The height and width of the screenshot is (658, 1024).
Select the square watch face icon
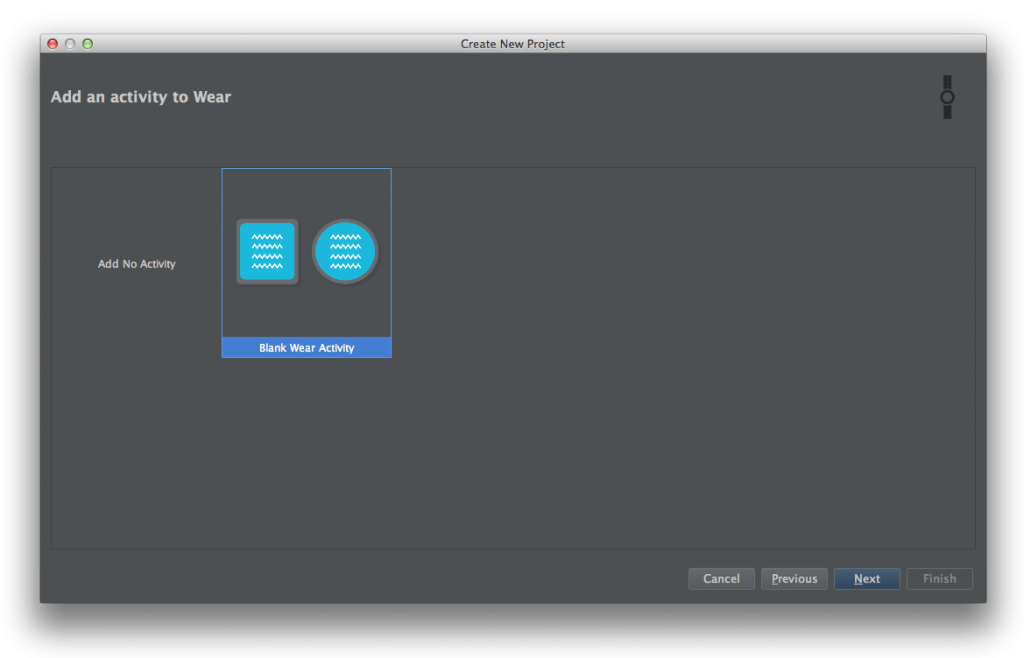point(267,252)
